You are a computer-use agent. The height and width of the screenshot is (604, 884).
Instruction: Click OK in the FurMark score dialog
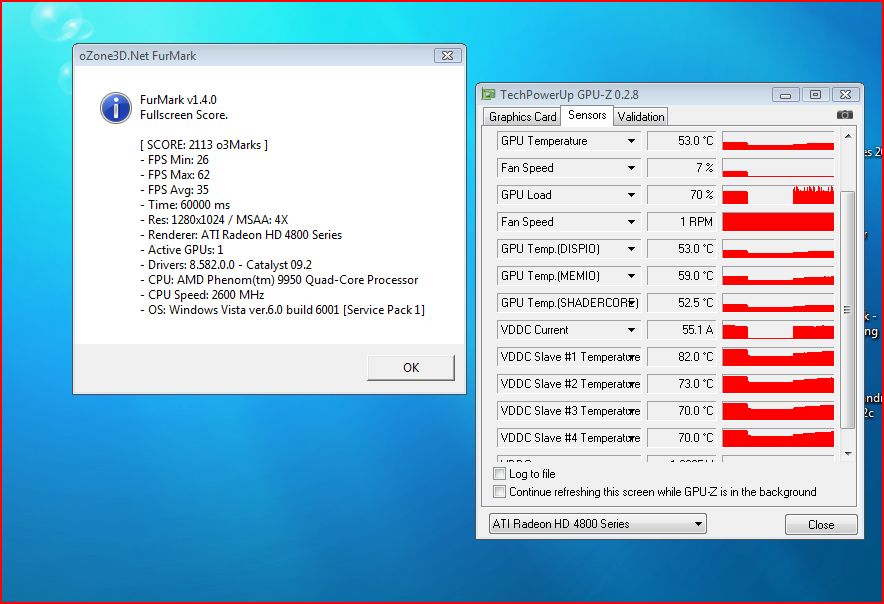click(x=410, y=368)
